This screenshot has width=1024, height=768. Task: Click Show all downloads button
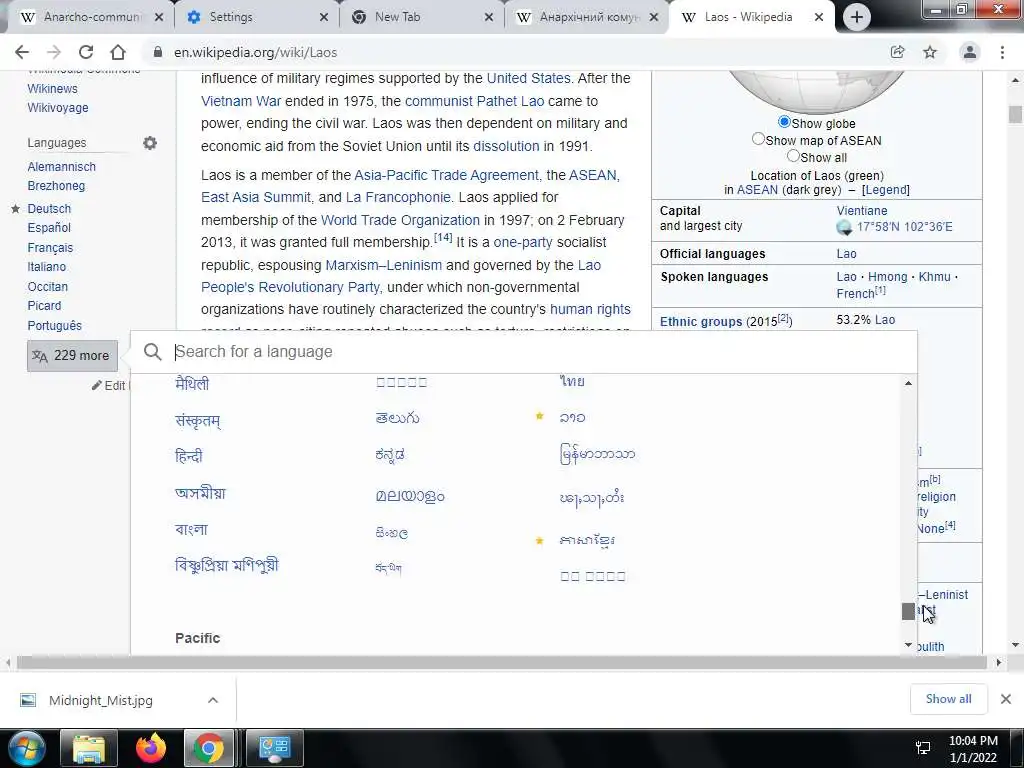point(948,699)
